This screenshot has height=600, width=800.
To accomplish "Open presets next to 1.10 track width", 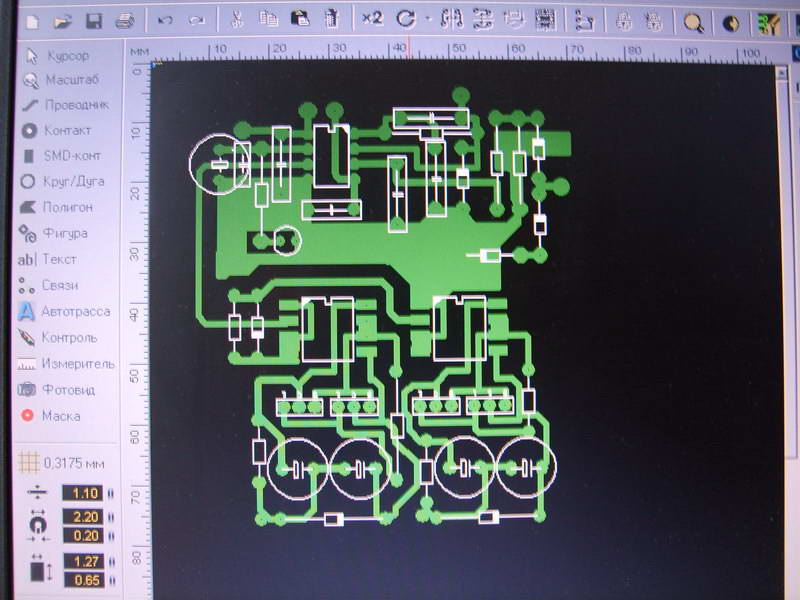I will (x=111, y=493).
